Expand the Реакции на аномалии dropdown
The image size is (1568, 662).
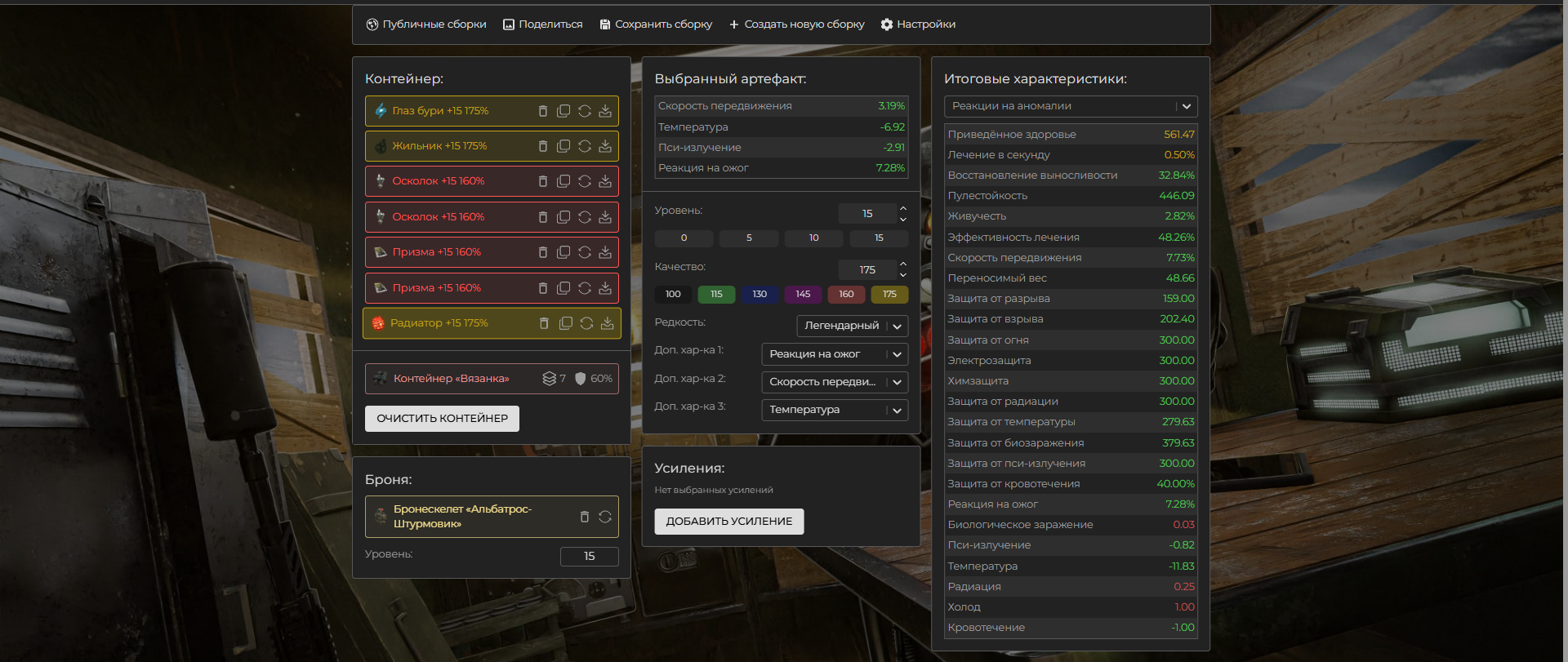point(1070,106)
